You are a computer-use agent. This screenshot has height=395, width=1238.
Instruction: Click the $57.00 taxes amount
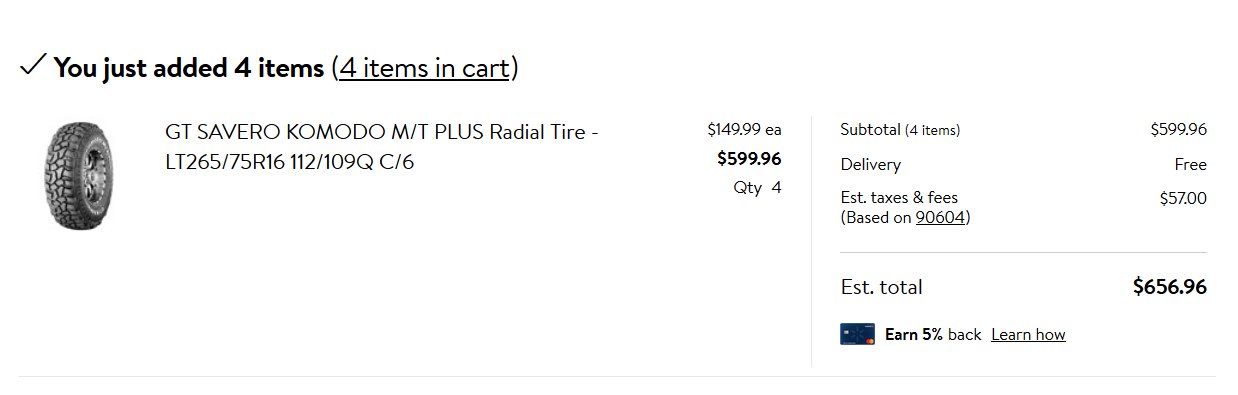pyautogui.click(x=1183, y=198)
